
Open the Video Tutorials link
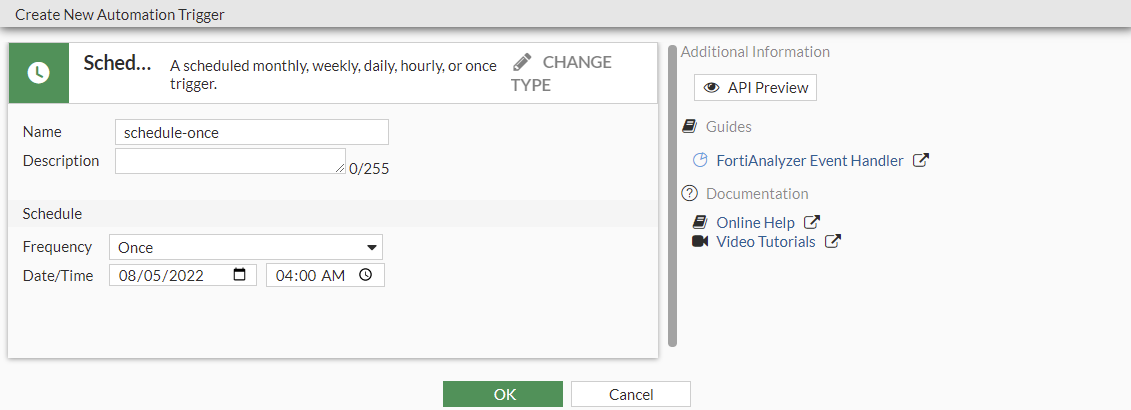pyautogui.click(x=765, y=242)
